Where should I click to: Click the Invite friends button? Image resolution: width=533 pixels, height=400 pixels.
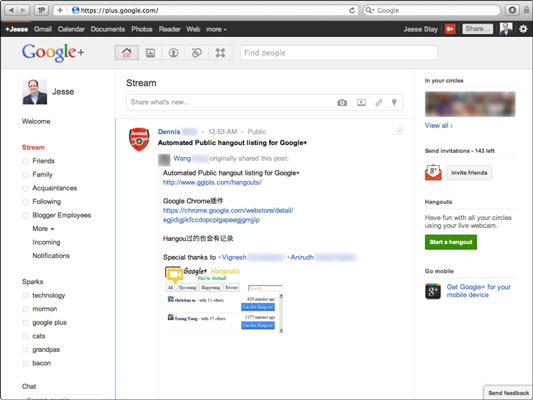[469, 173]
